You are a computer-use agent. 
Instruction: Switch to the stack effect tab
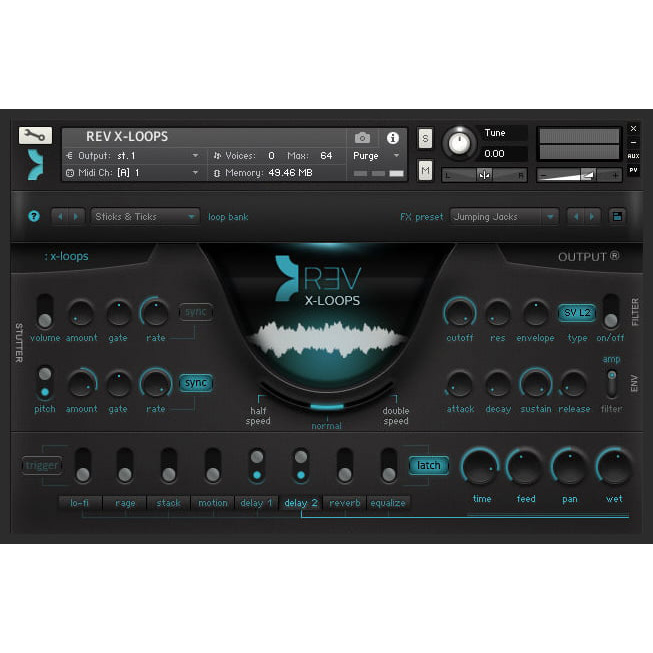pyautogui.click(x=169, y=503)
